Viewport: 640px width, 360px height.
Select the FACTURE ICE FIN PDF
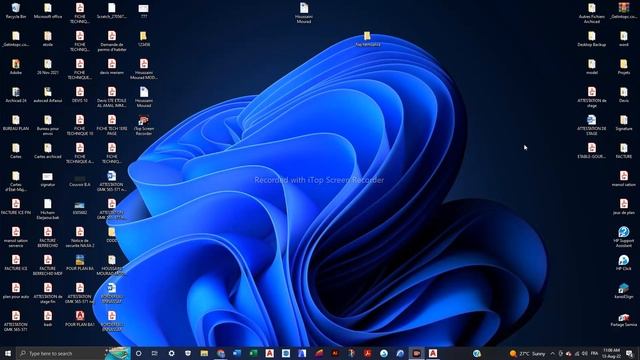coord(16,207)
